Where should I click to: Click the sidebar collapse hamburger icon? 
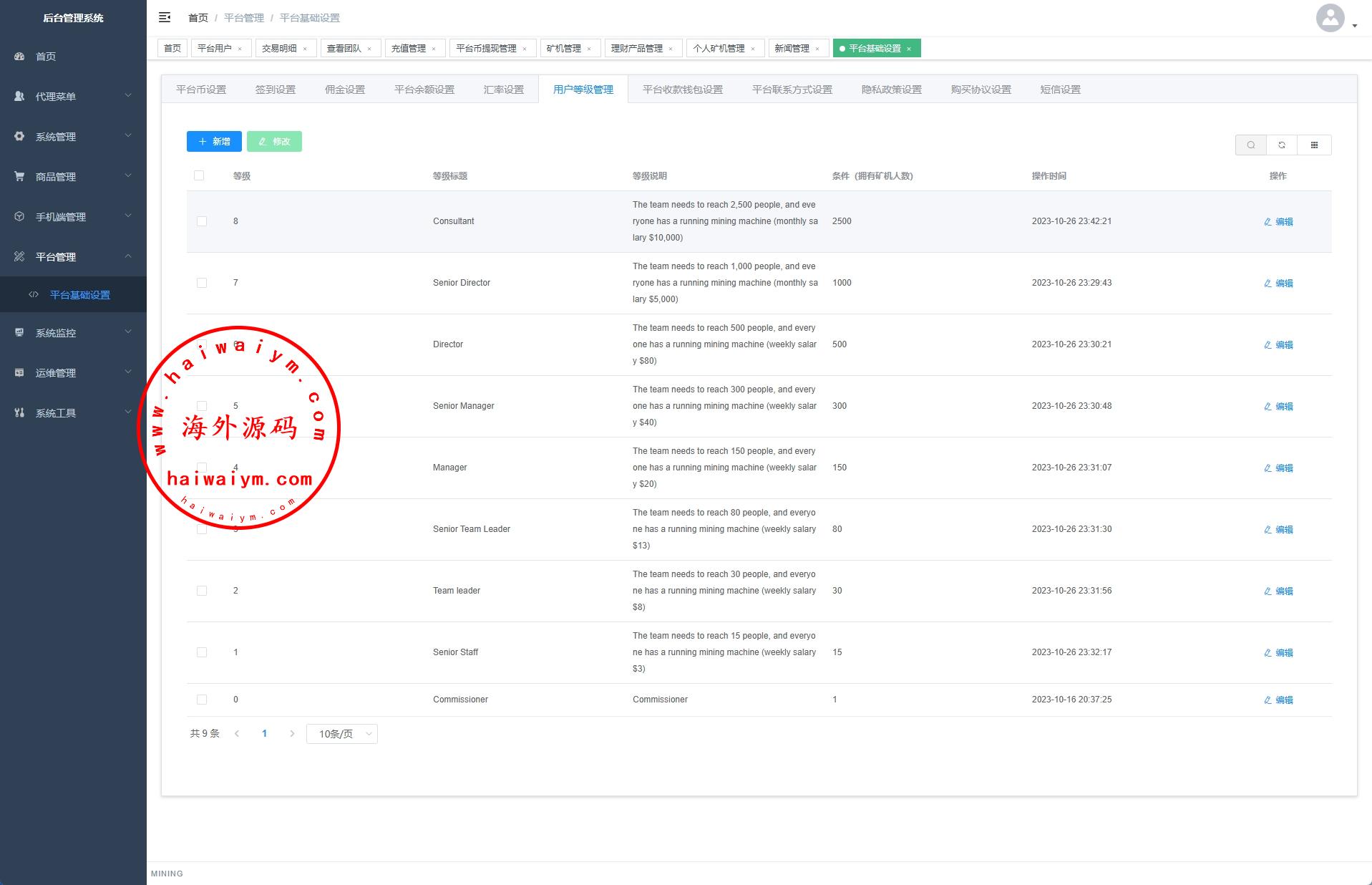(165, 17)
